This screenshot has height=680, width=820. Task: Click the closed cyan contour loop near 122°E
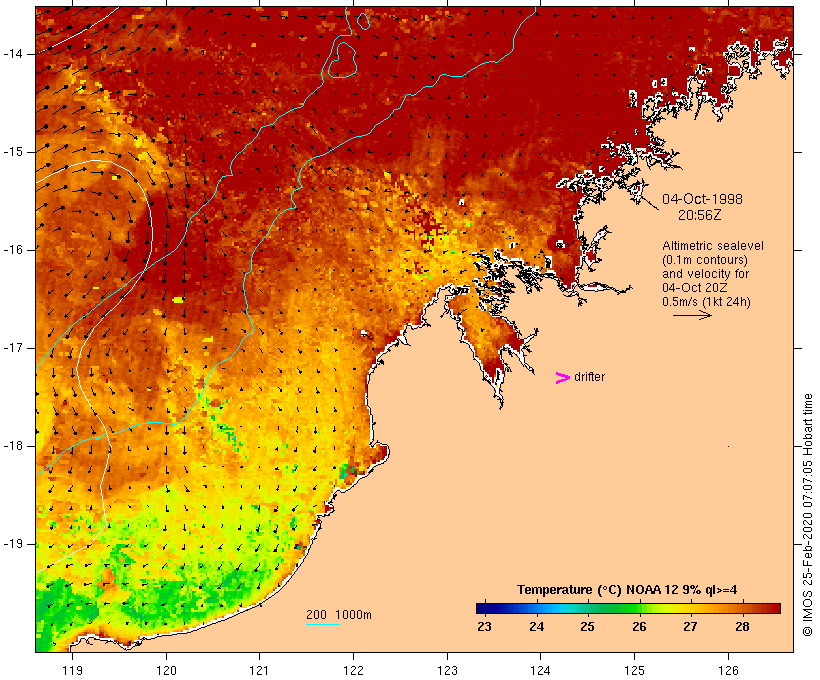pos(343,60)
